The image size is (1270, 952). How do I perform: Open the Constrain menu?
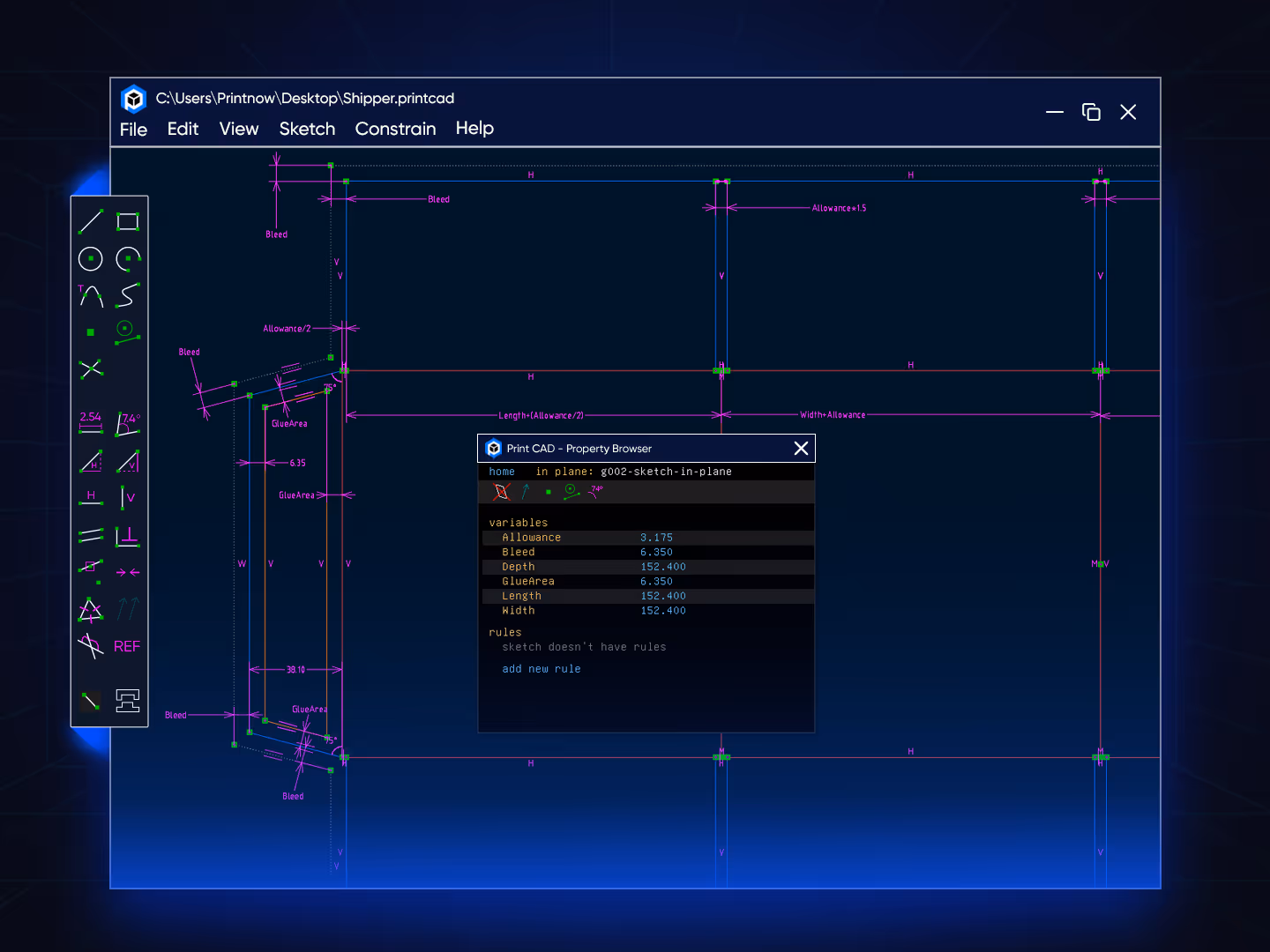395,129
